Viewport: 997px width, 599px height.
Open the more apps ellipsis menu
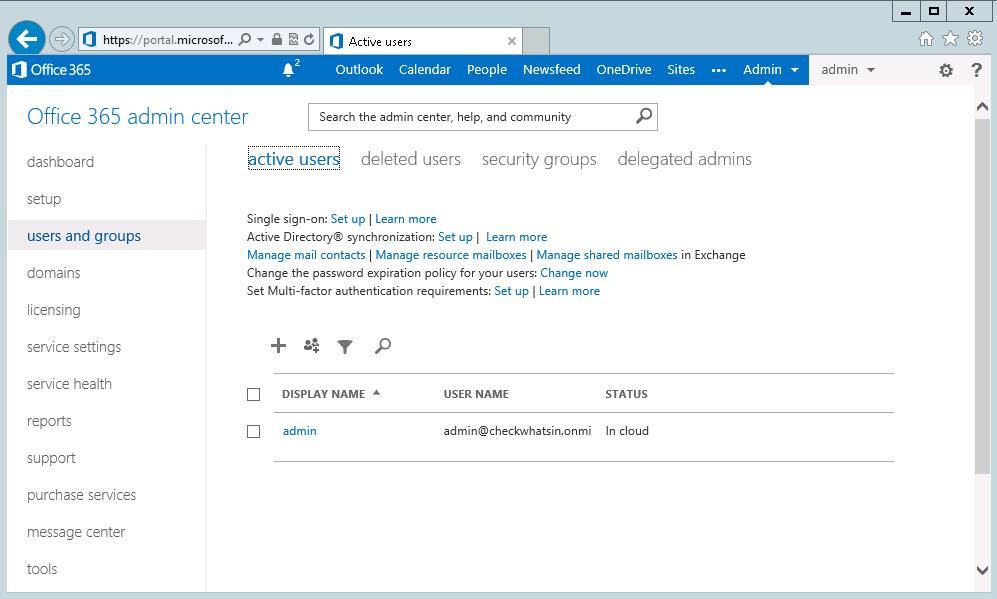click(x=719, y=71)
